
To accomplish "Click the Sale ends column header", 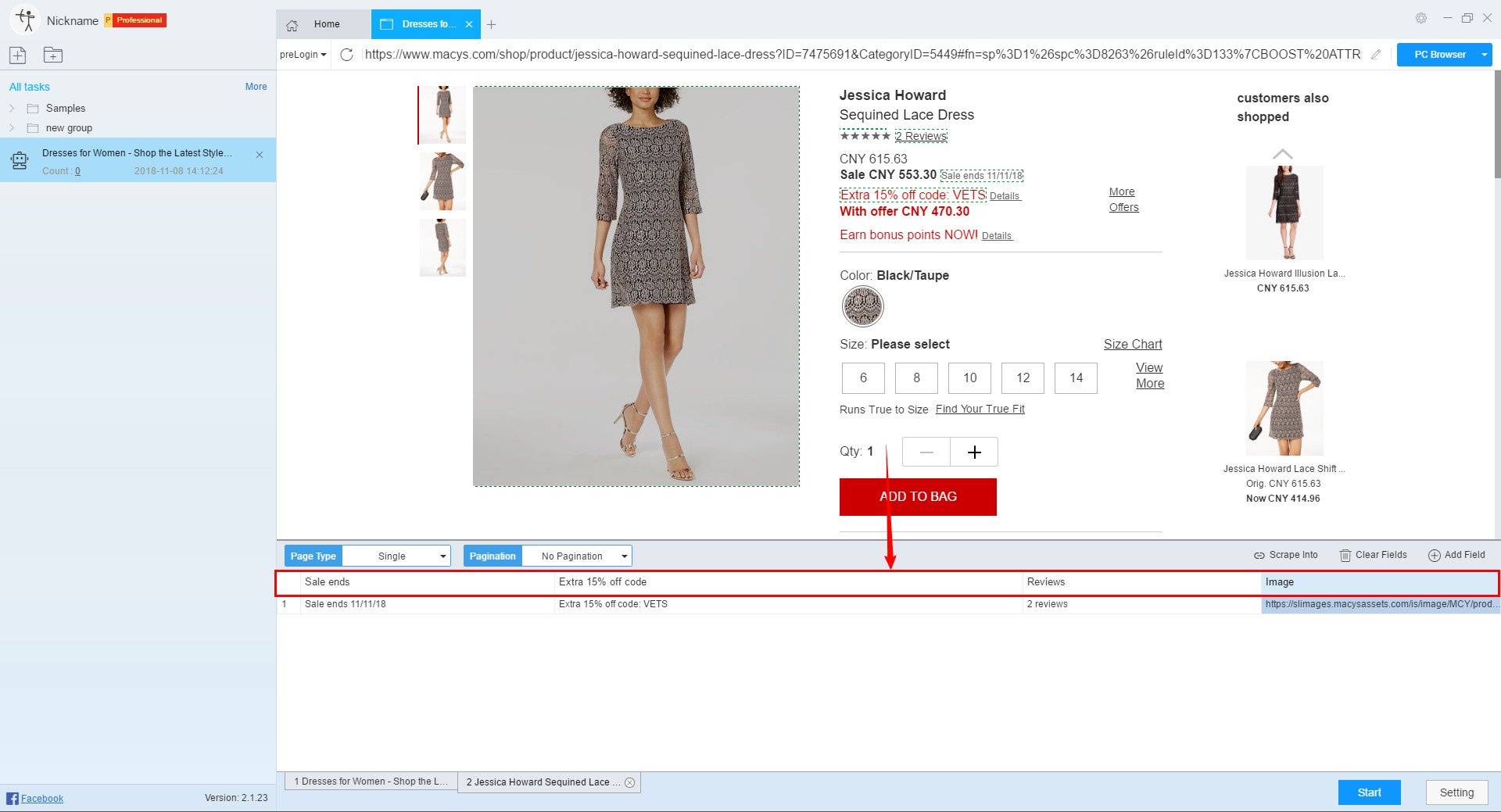I will (428, 582).
